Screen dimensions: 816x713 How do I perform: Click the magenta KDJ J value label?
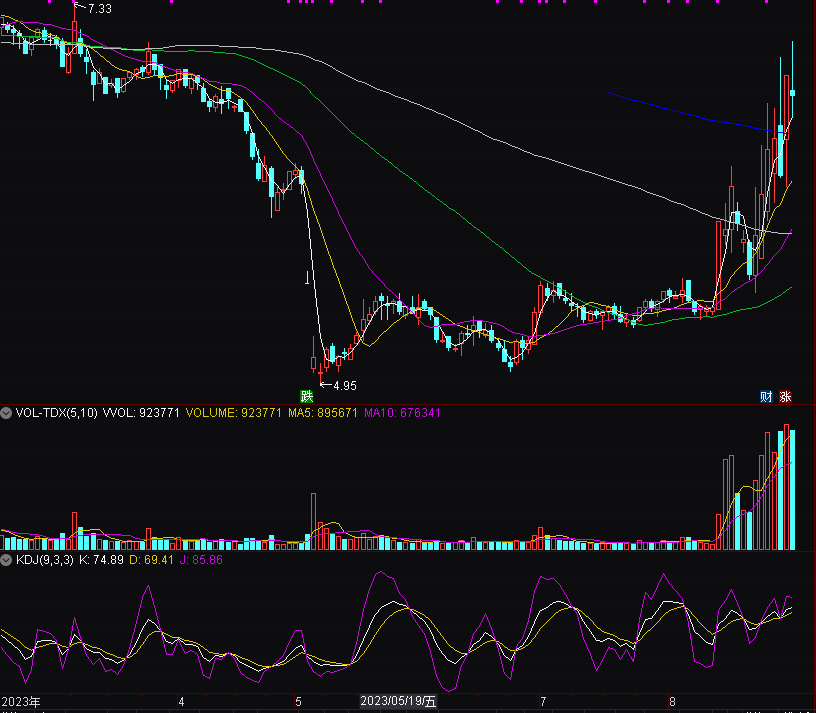pyautogui.click(x=204, y=560)
